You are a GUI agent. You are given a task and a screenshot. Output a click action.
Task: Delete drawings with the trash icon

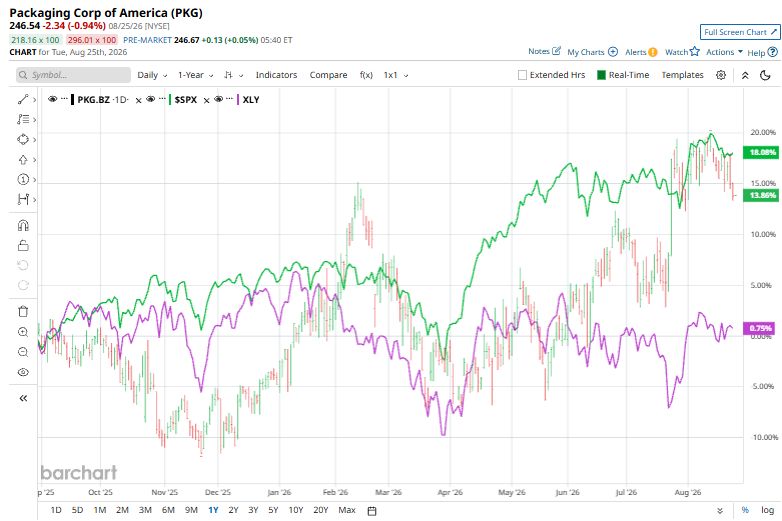coord(23,312)
